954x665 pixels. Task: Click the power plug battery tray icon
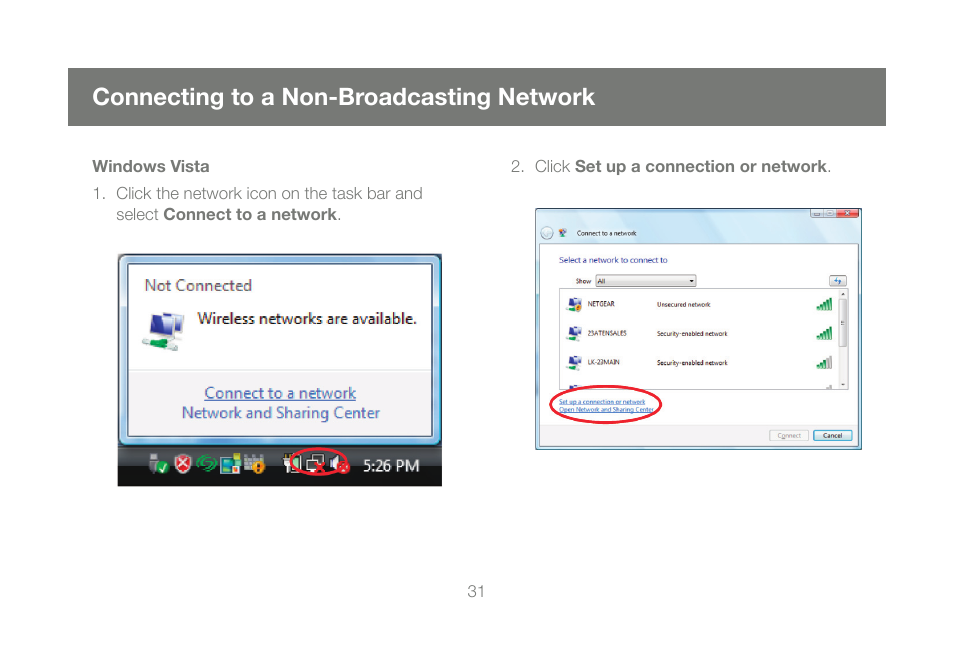(292, 464)
